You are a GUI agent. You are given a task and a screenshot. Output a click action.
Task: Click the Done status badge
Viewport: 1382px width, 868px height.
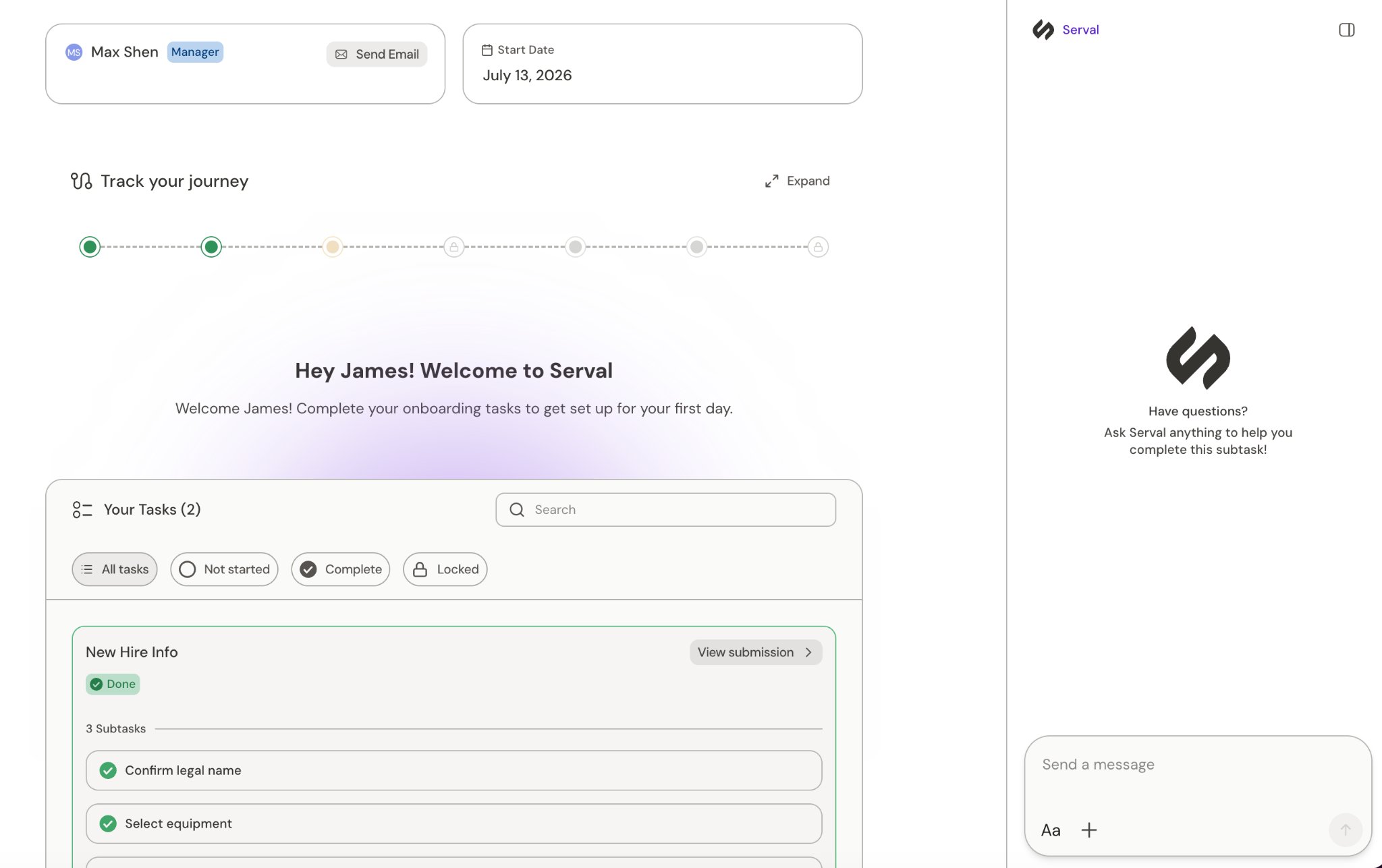(x=113, y=684)
